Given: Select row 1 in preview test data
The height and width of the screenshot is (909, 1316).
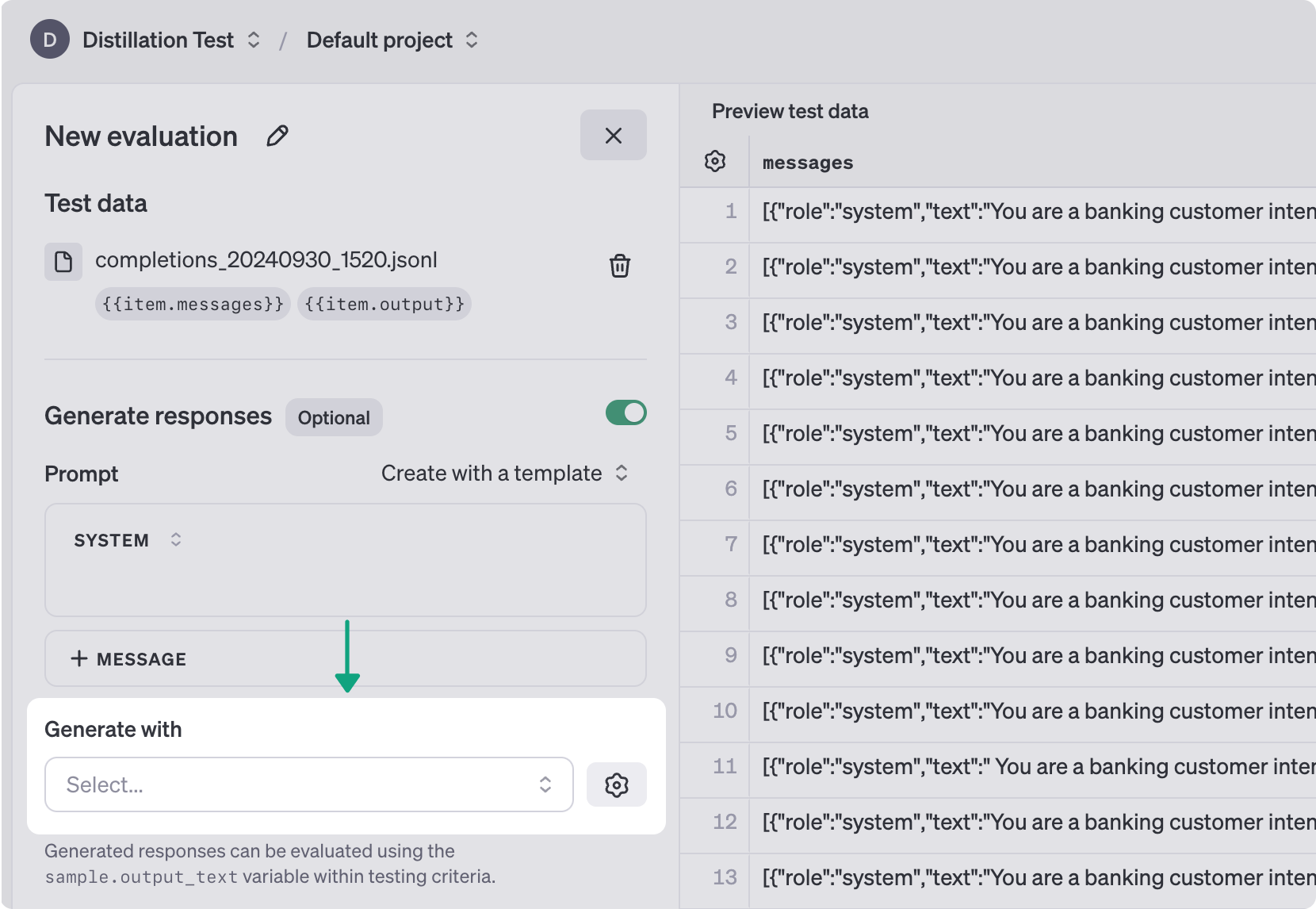Looking at the screenshot, I should tap(1031, 212).
